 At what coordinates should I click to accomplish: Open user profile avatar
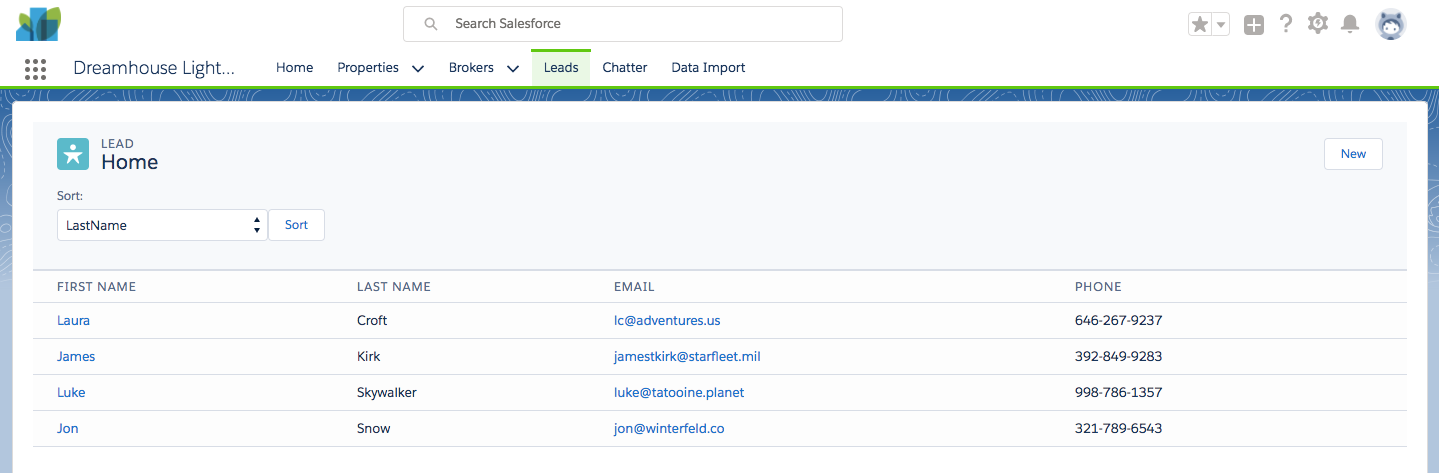1391,25
